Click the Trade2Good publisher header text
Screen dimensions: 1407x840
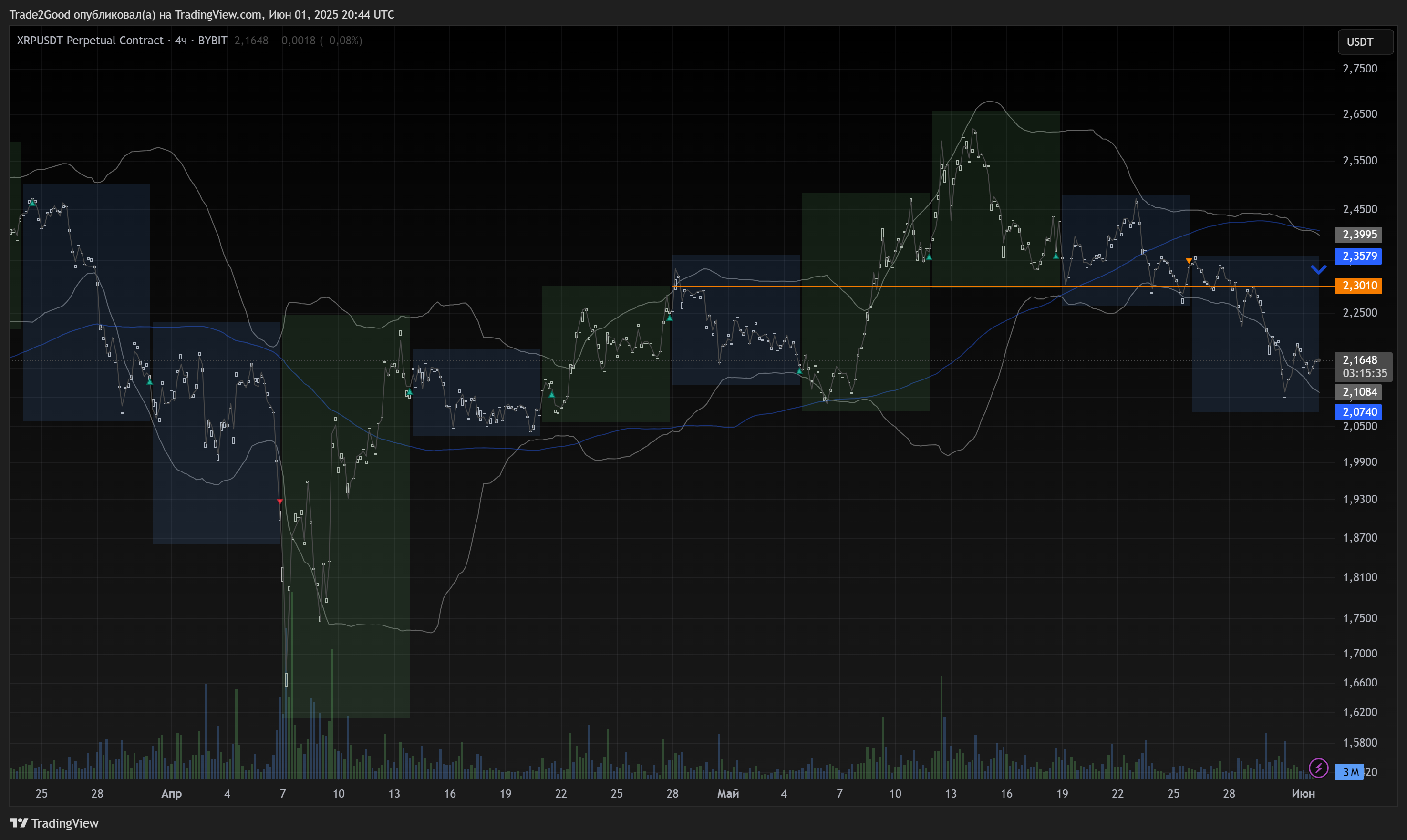tap(202, 15)
